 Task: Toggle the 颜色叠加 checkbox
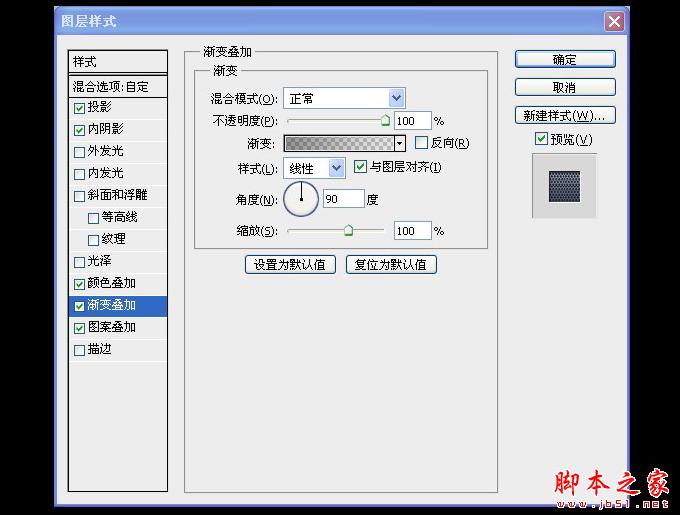pos(79,284)
